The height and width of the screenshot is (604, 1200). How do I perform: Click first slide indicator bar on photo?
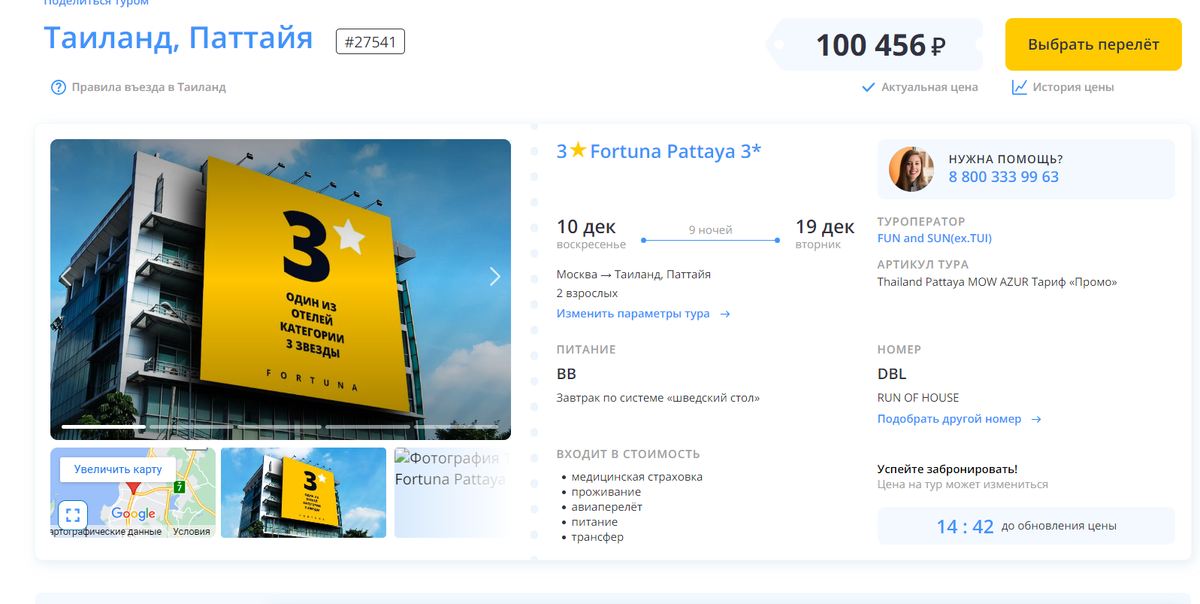[x=103, y=427]
